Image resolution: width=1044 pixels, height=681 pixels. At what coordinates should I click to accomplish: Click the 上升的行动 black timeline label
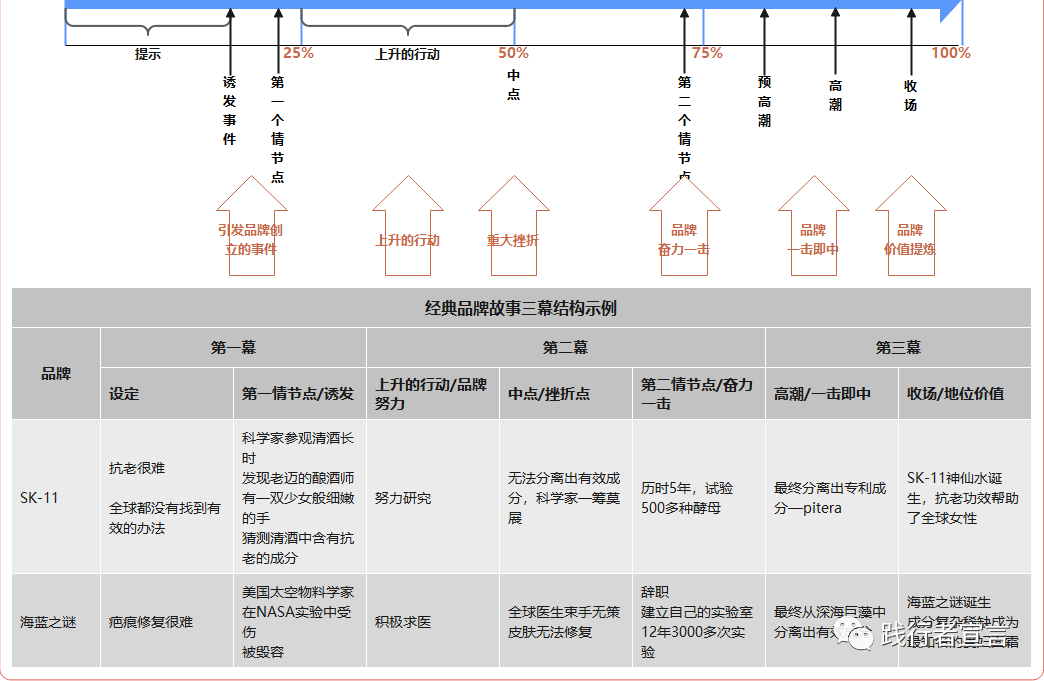click(x=407, y=55)
